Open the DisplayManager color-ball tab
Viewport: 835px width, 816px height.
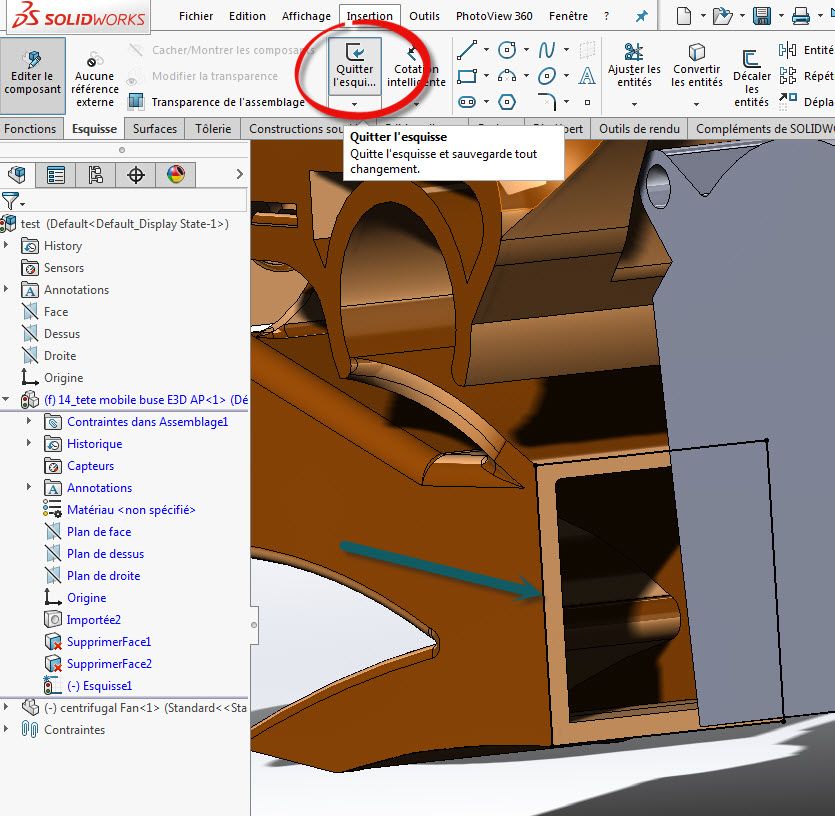176,175
